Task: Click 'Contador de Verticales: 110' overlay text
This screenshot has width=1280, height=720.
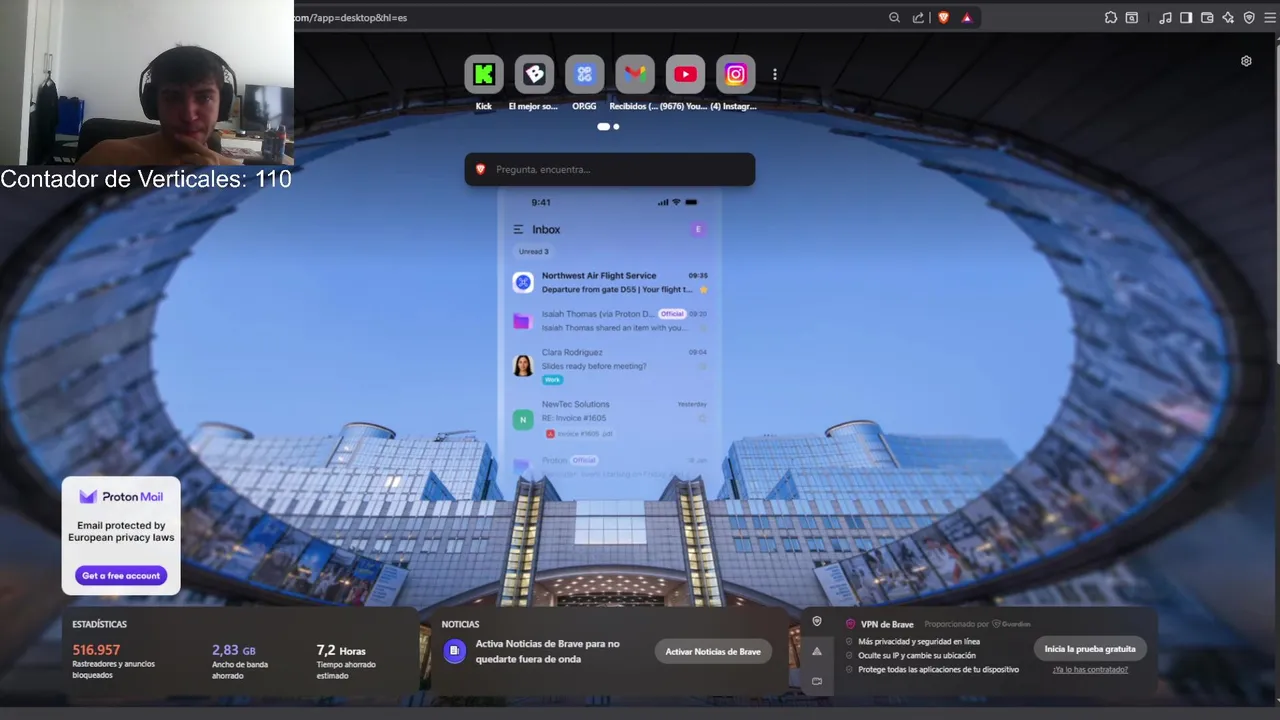Action: pyautogui.click(x=146, y=179)
